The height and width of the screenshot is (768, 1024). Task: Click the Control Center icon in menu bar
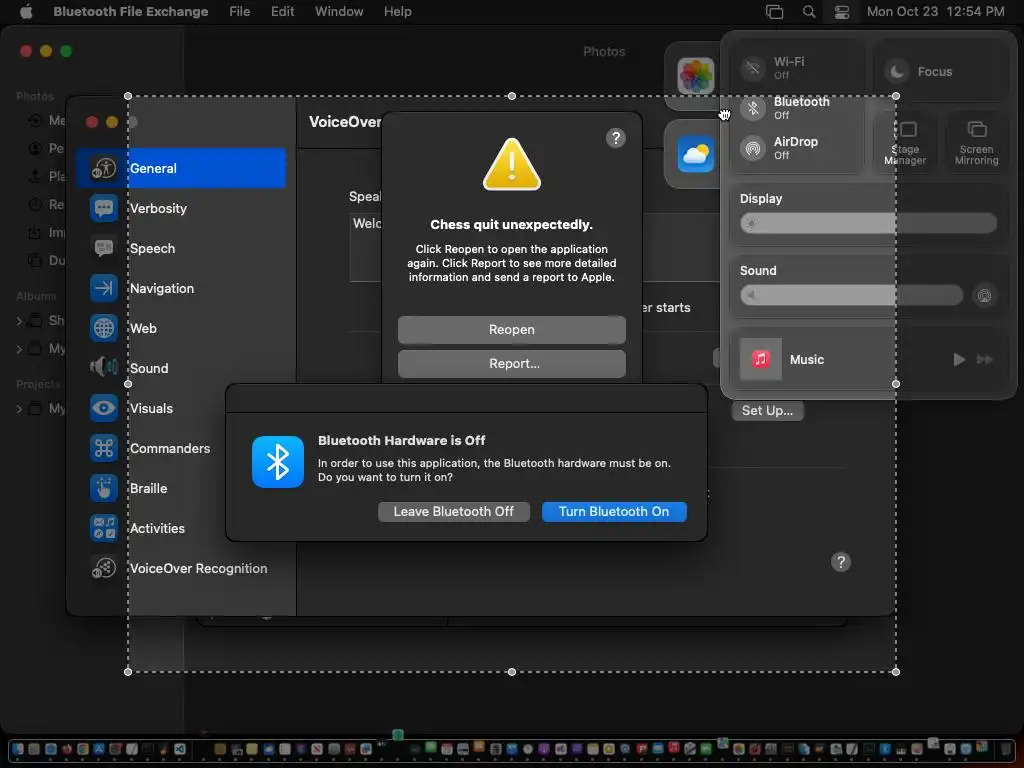point(842,12)
